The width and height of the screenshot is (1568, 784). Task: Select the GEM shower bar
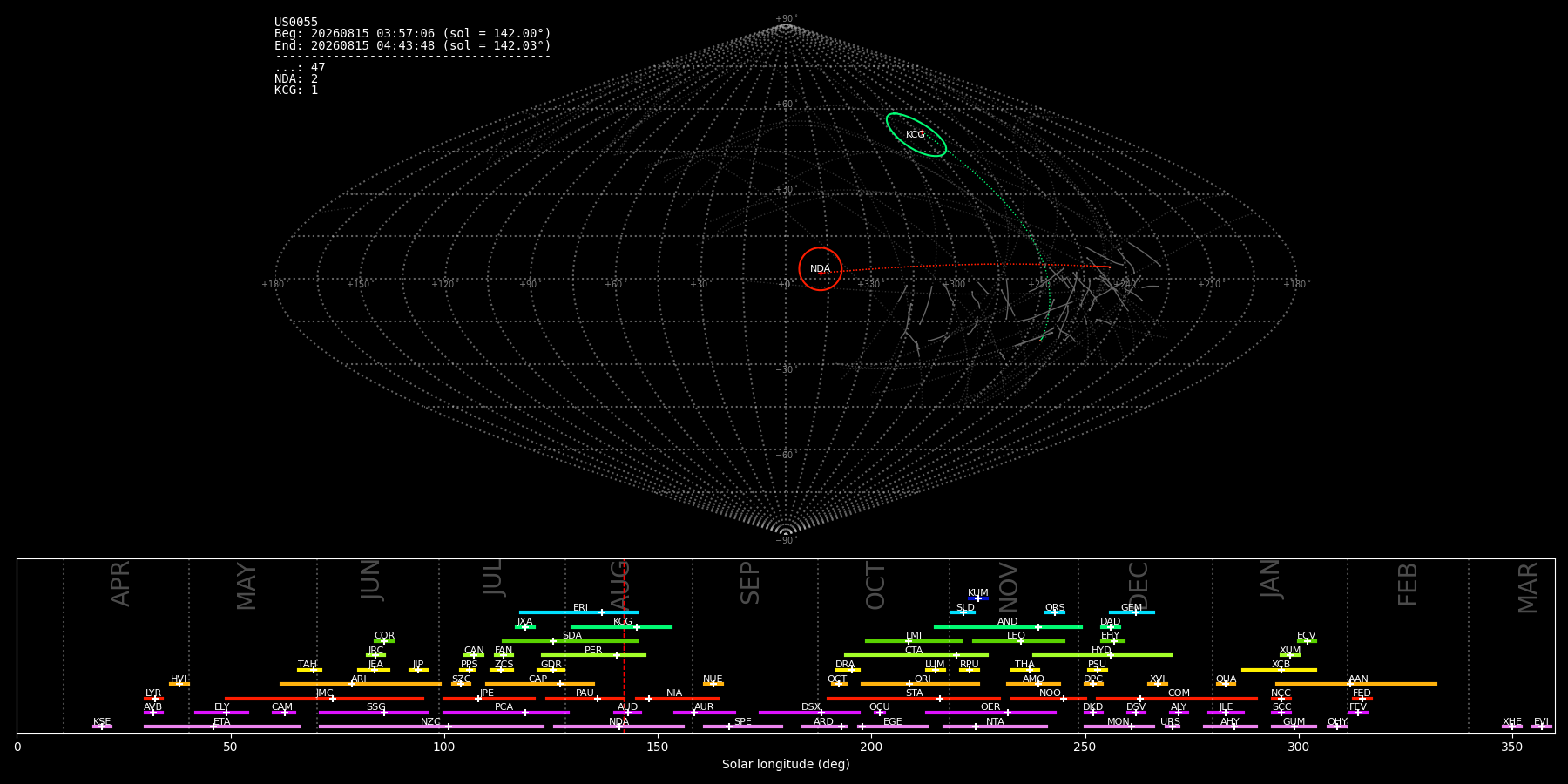1132,612
